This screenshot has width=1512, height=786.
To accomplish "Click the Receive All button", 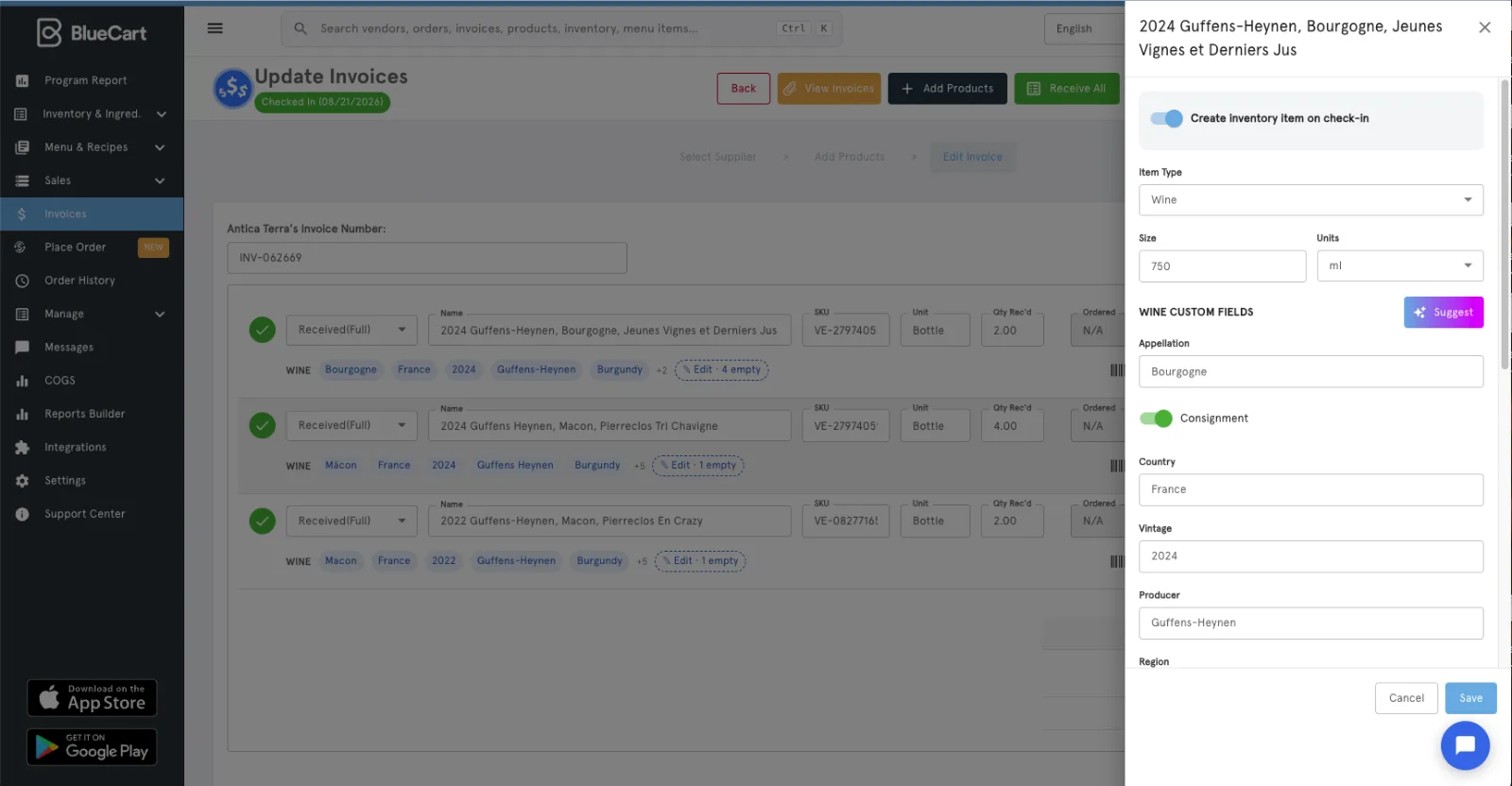I will pos(1067,89).
